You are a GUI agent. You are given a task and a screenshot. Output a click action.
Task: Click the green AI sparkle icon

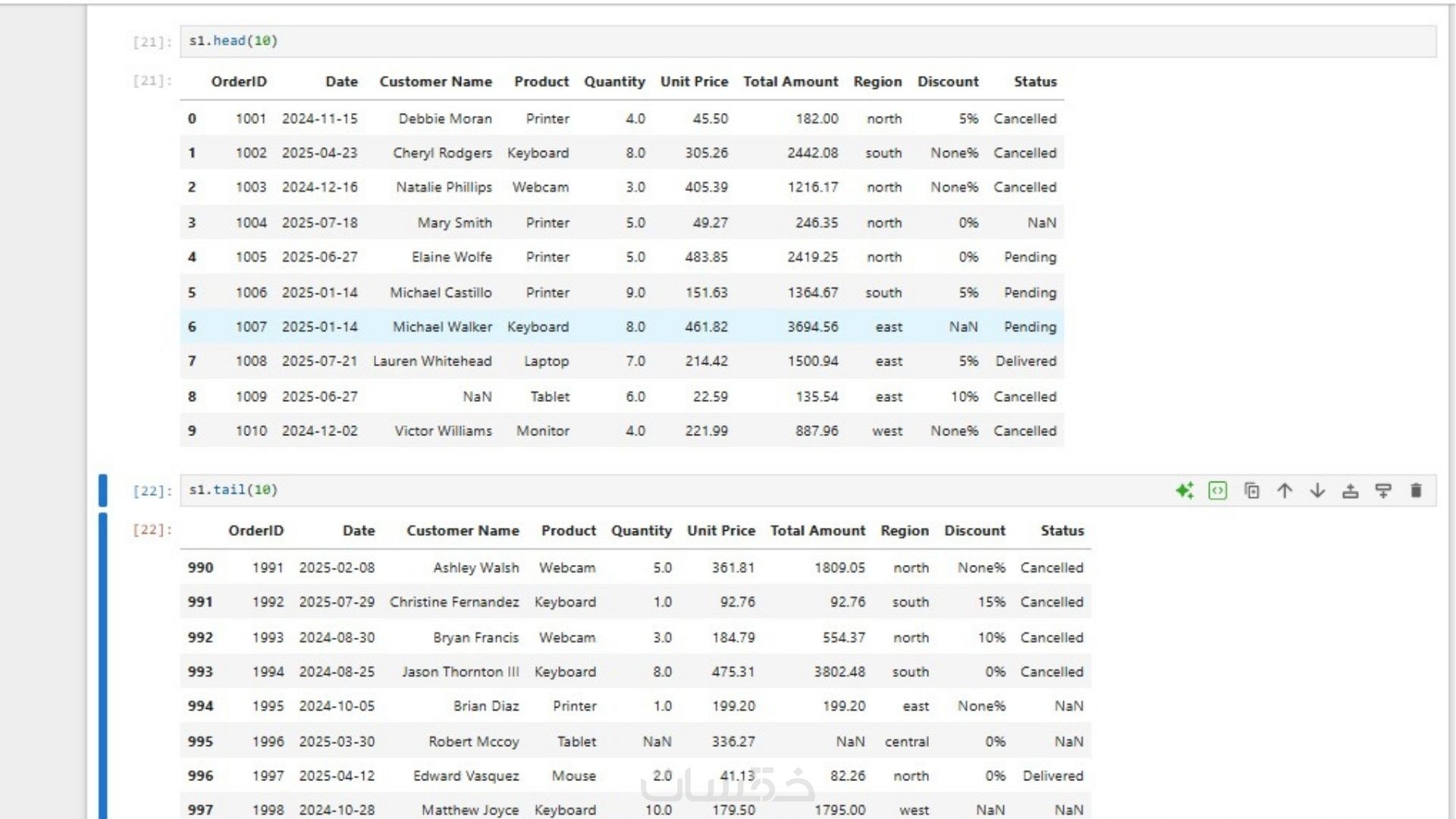pos(1185,491)
